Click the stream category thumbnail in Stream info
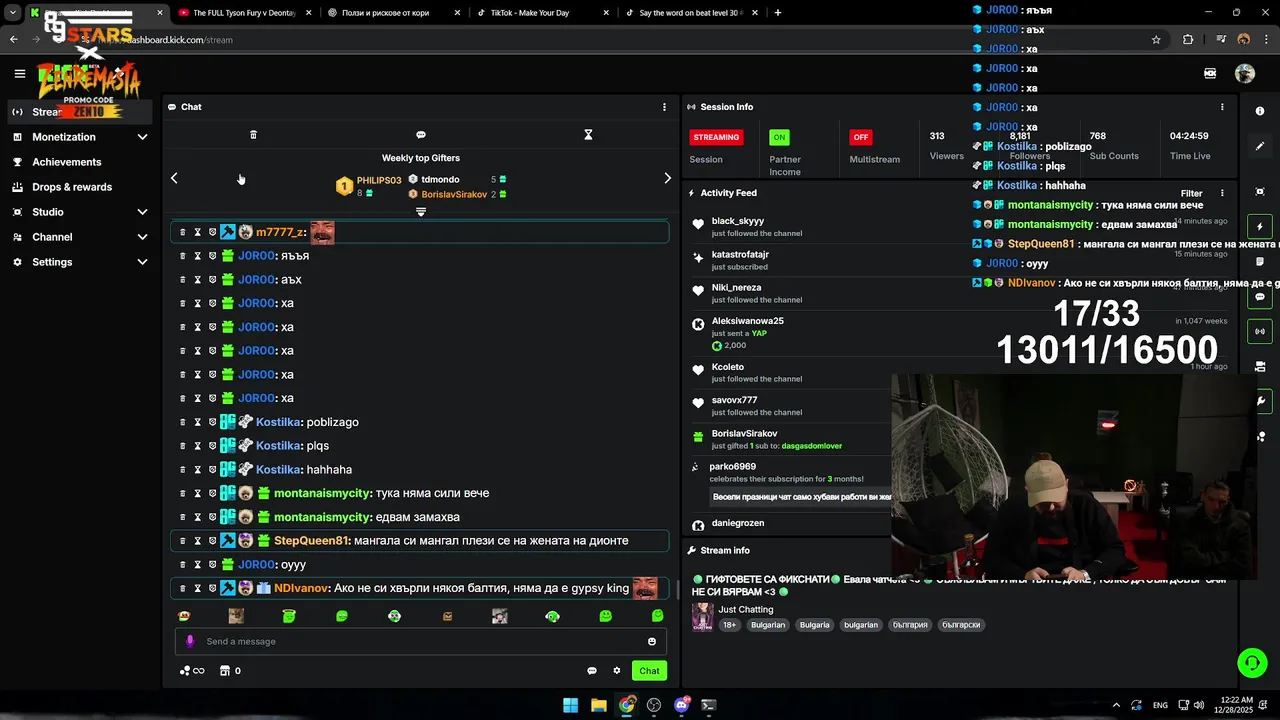 pyautogui.click(x=703, y=616)
